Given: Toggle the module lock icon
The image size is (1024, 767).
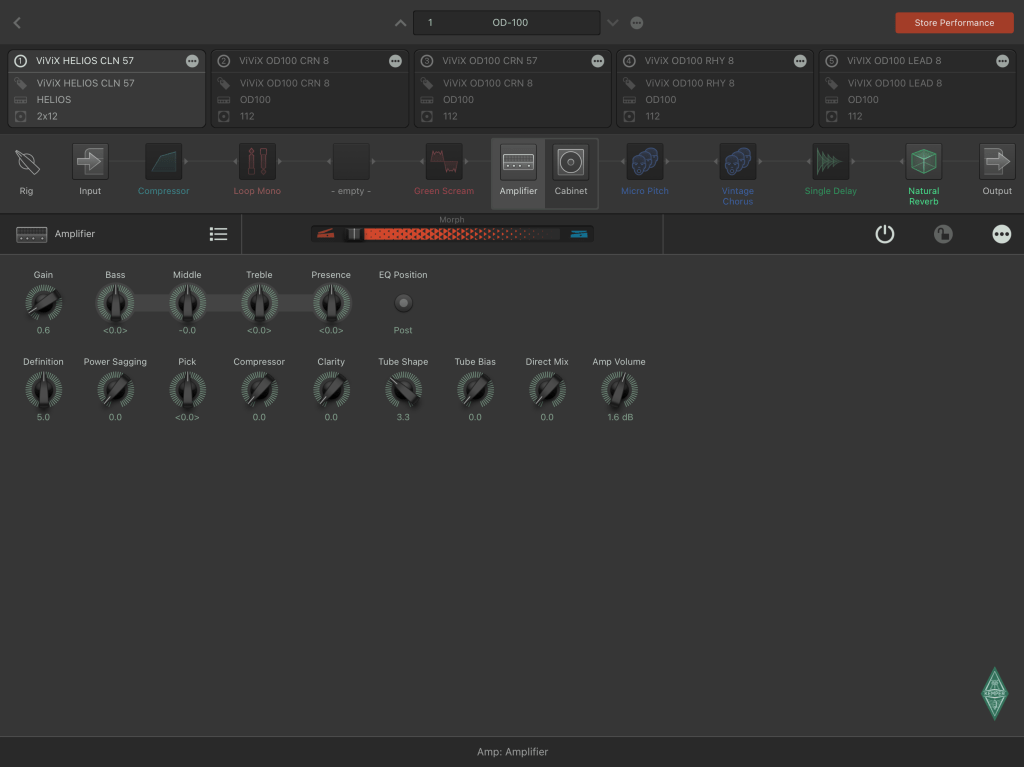Looking at the screenshot, I should tap(943, 234).
